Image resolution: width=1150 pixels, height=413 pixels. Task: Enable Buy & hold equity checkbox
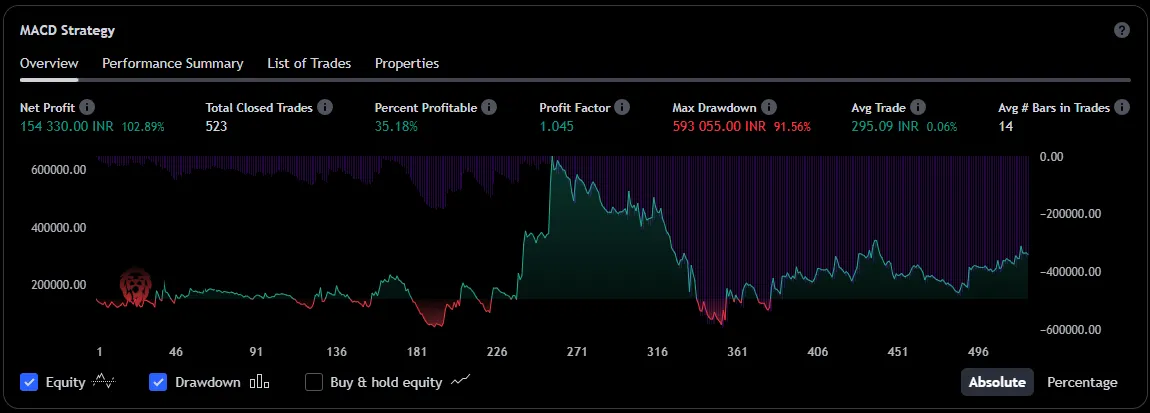click(314, 382)
